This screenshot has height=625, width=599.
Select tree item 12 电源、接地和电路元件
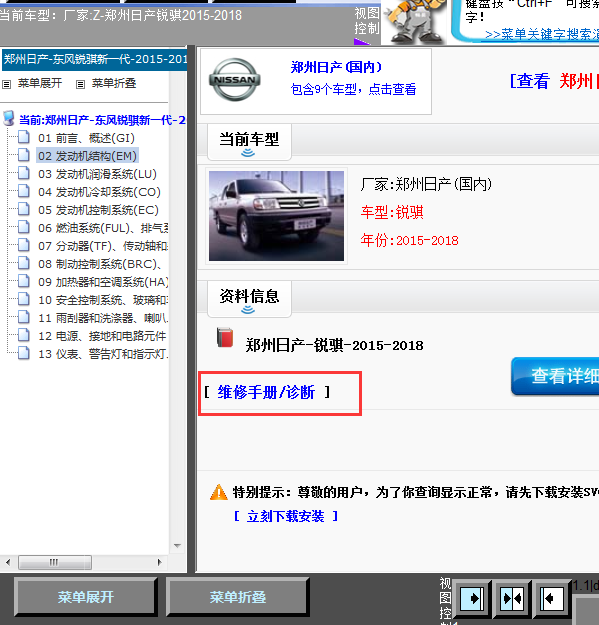coord(102,336)
